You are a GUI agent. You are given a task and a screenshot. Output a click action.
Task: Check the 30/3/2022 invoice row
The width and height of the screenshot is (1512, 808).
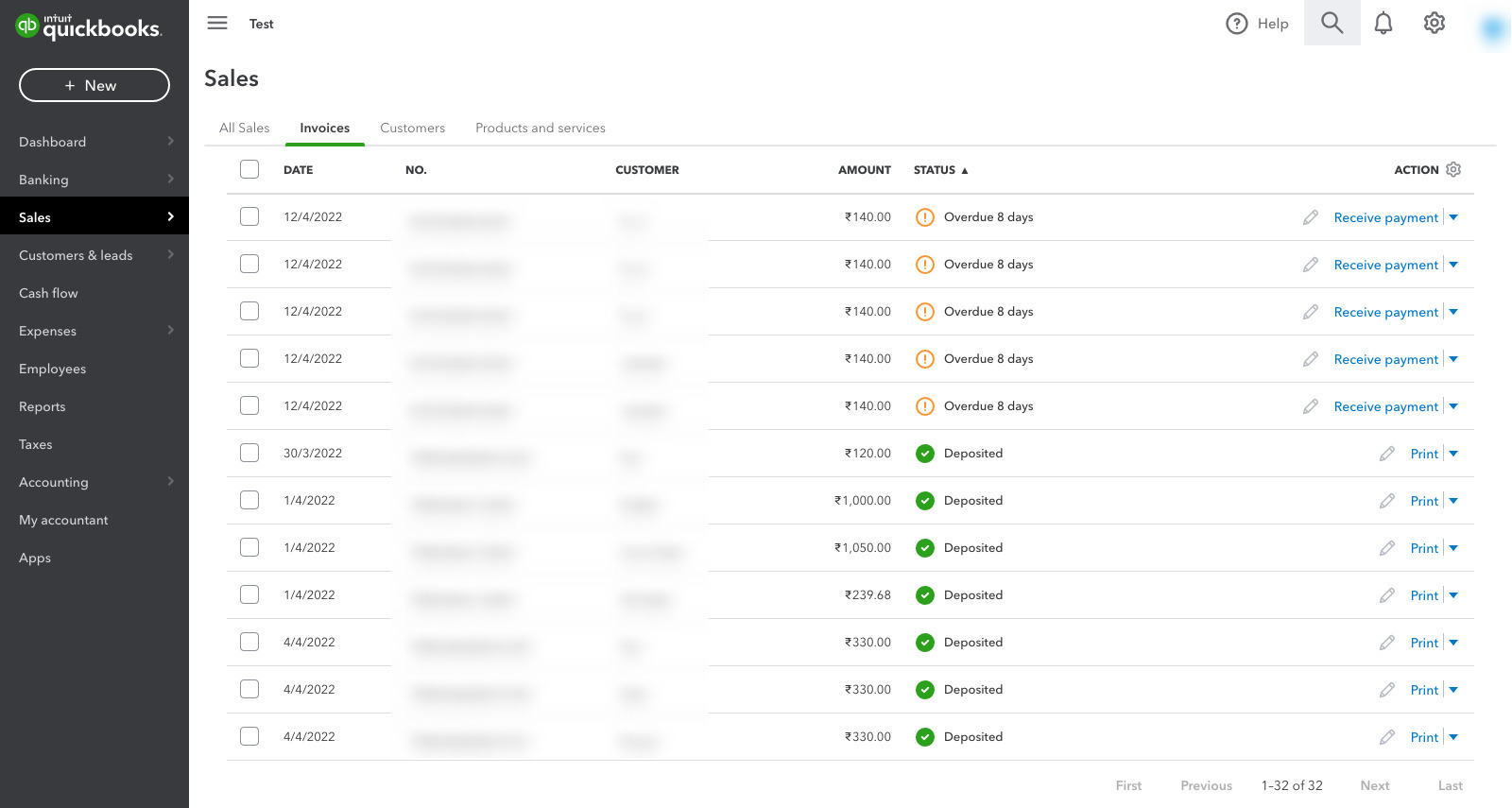249,453
